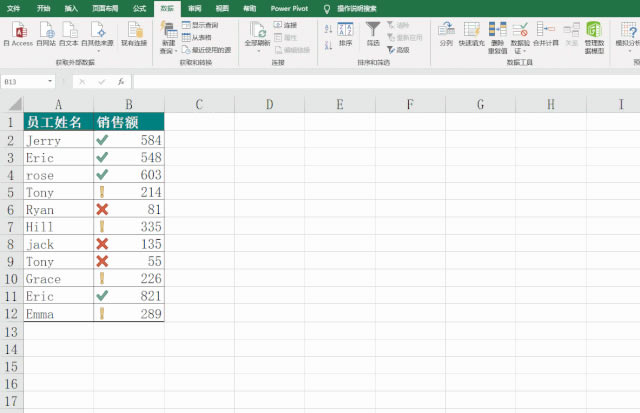The image size is (640, 413).
Task: Click the 快速填充 (Flash Fill) icon
Action: click(x=471, y=31)
